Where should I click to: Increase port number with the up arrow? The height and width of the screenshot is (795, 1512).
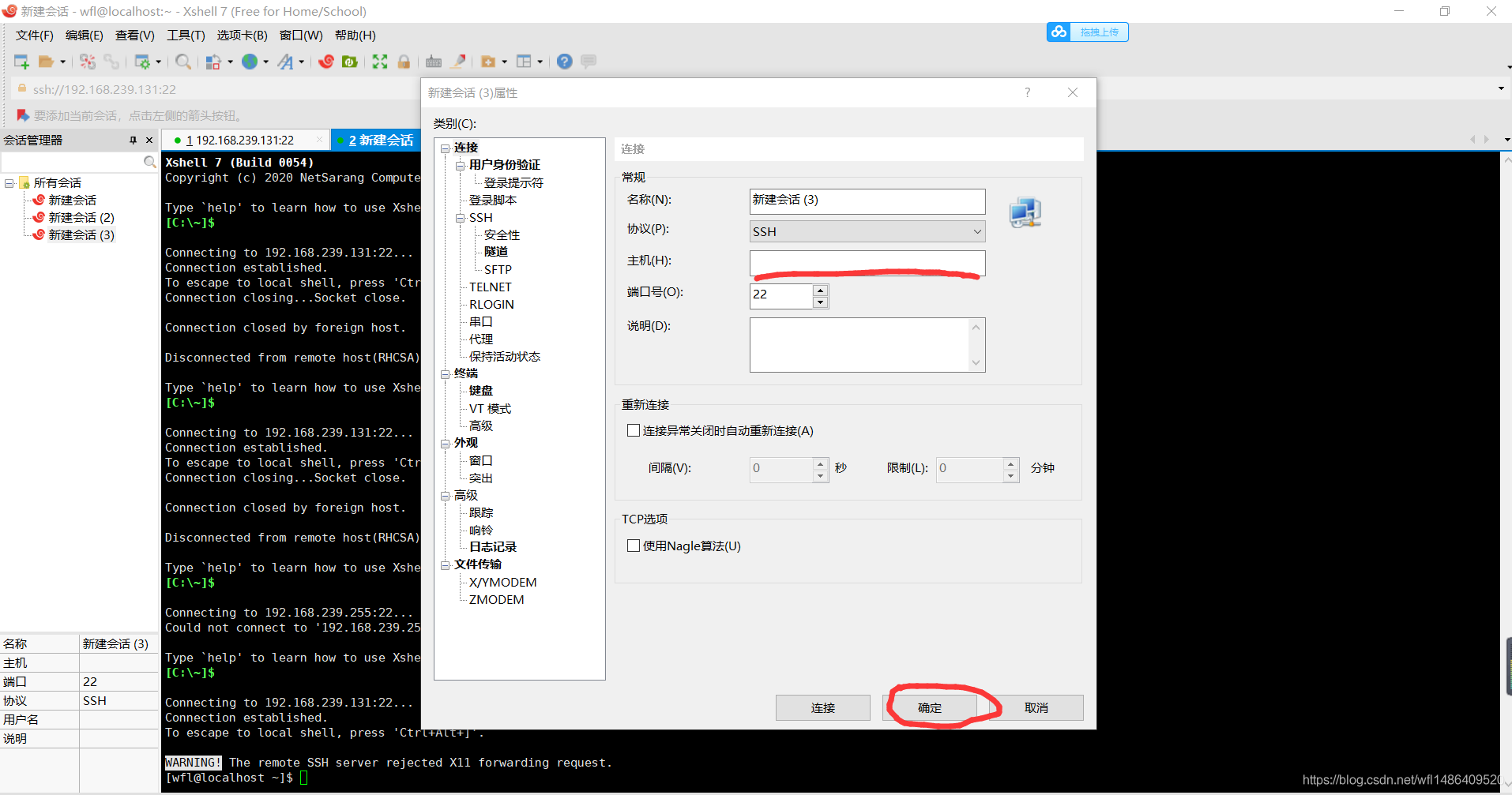pos(821,290)
